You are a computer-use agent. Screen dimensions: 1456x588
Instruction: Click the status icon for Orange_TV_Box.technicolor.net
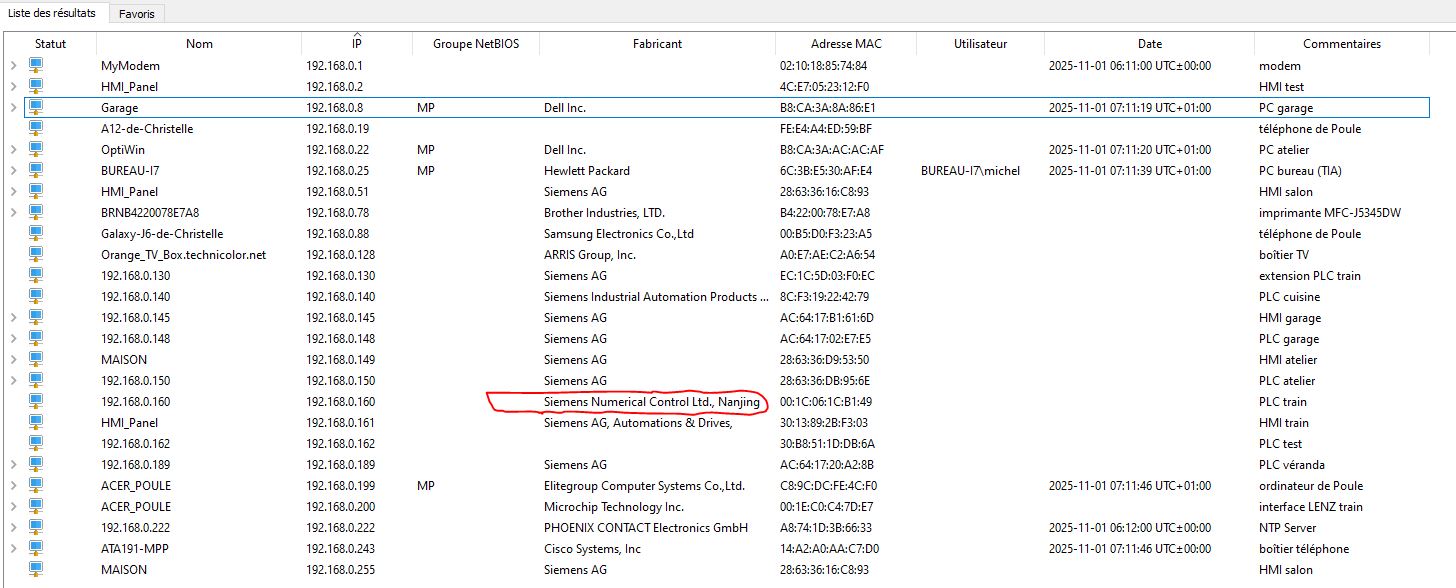point(37,255)
